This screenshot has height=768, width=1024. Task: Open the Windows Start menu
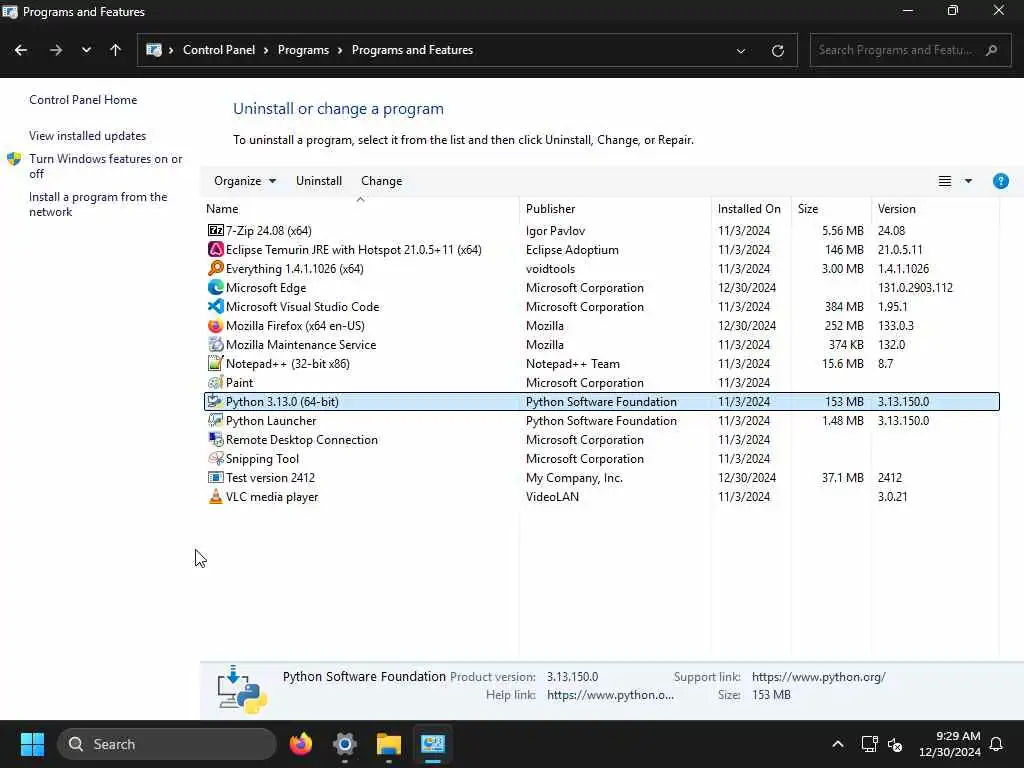32,744
